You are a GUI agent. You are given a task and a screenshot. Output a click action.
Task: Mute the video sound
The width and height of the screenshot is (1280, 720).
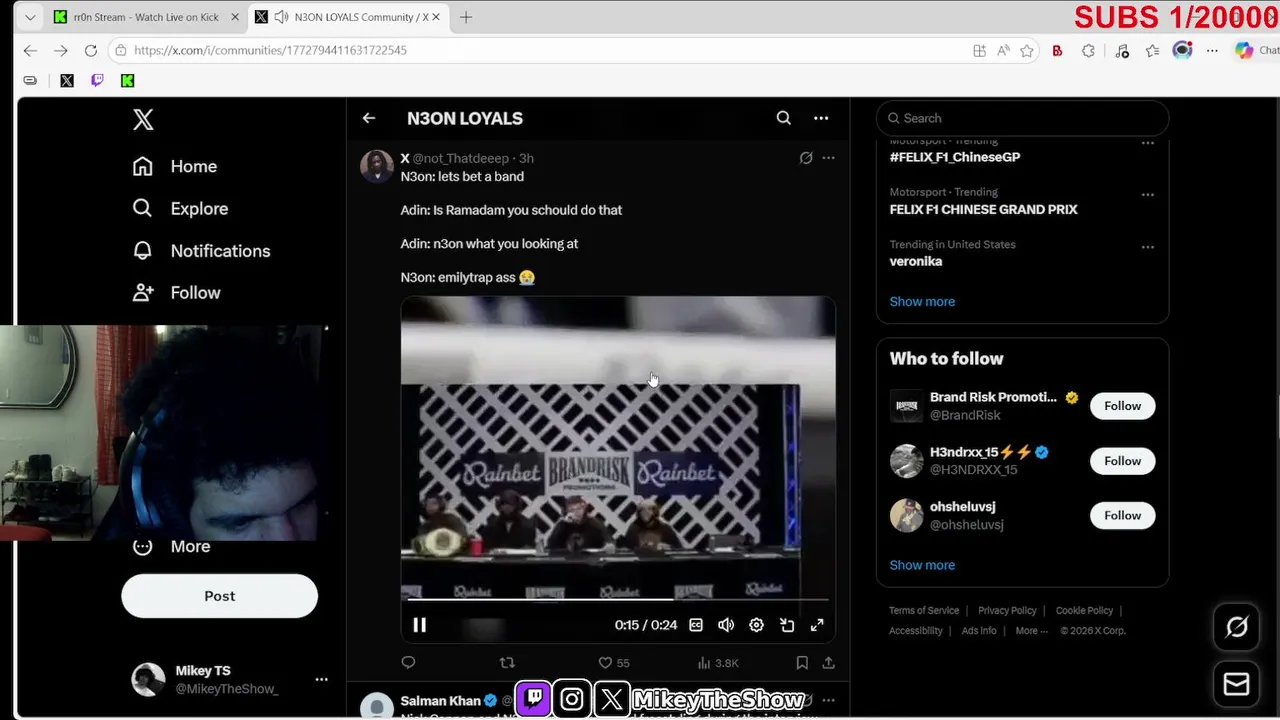click(726, 625)
